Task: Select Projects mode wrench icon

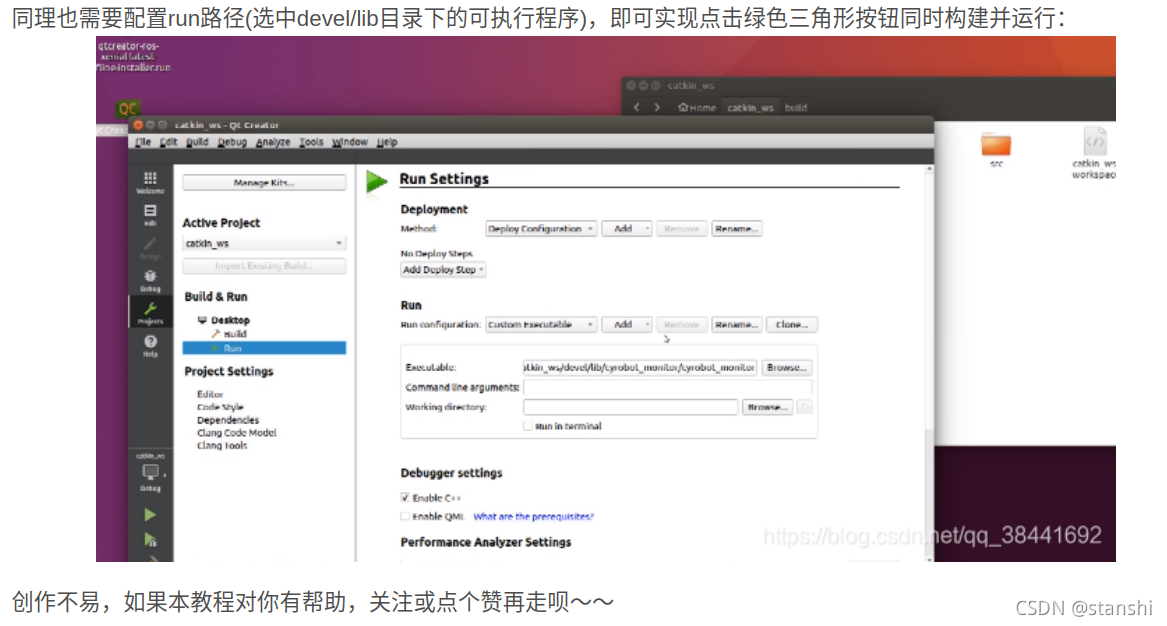Action: point(150,313)
